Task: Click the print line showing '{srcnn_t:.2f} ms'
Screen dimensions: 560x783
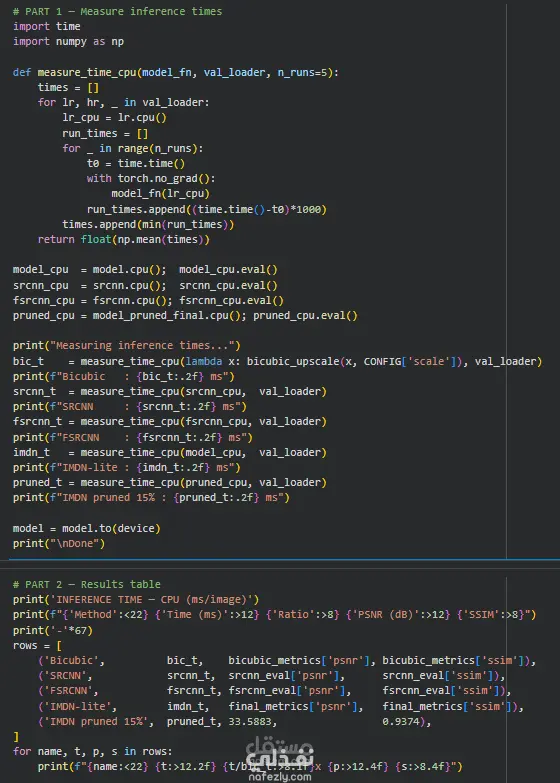Action: (129, 406)
